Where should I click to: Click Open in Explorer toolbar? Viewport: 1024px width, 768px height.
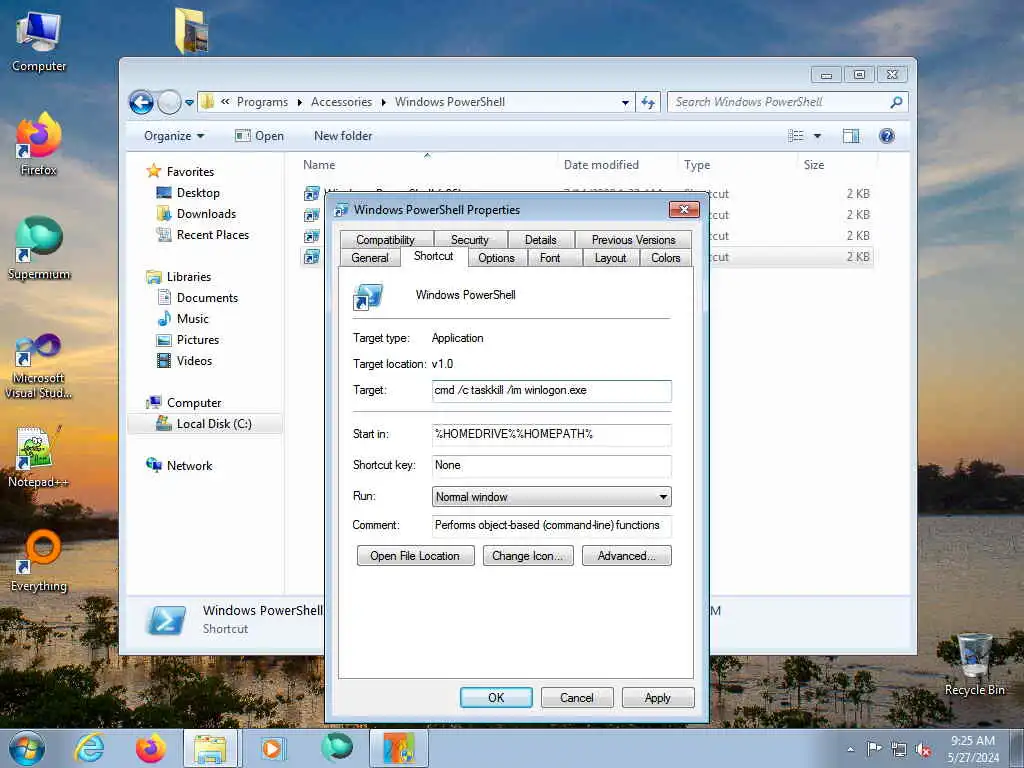pyautogui.click(x=260, y=136)
